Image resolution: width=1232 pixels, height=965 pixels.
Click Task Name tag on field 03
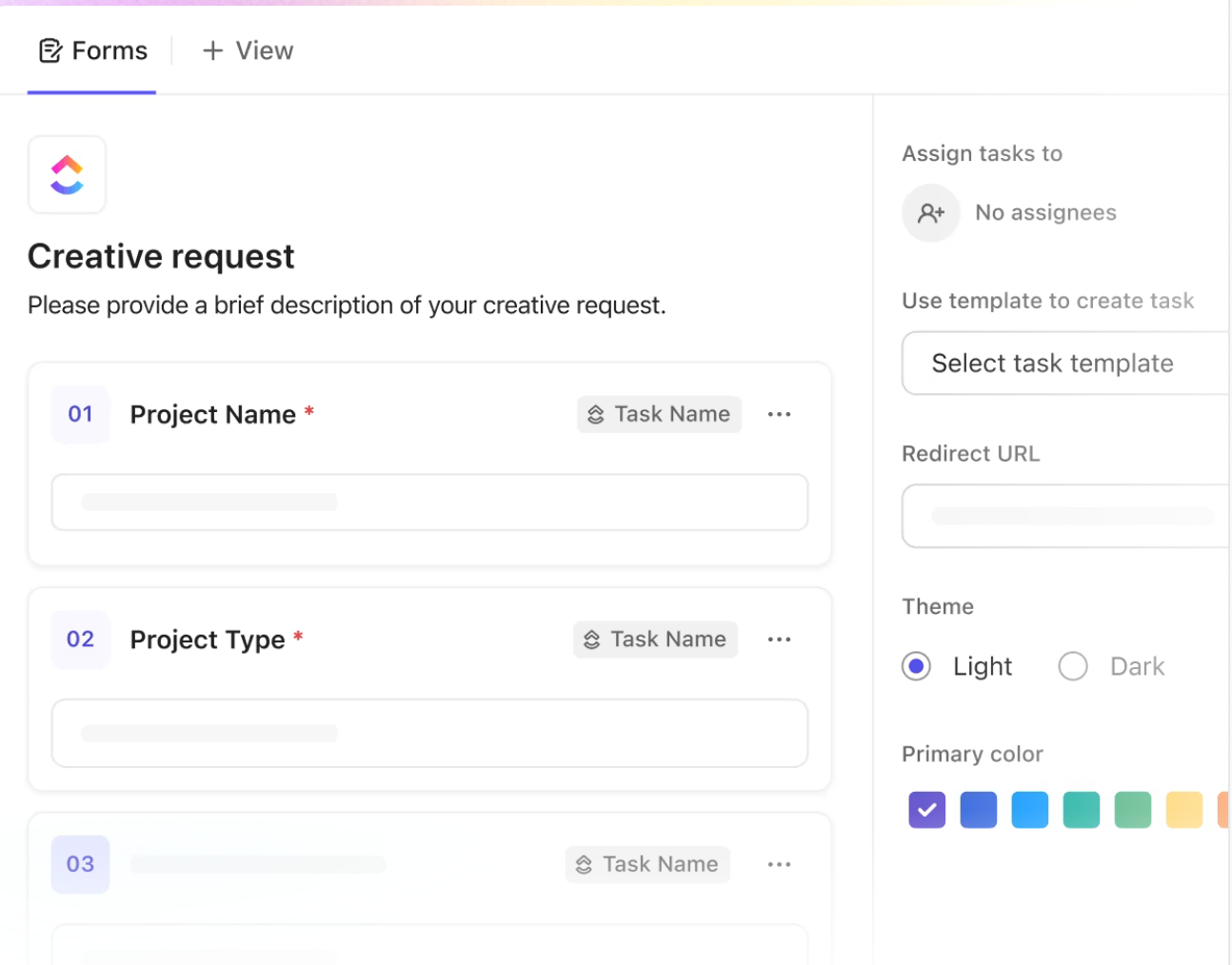tap(647, 864)
